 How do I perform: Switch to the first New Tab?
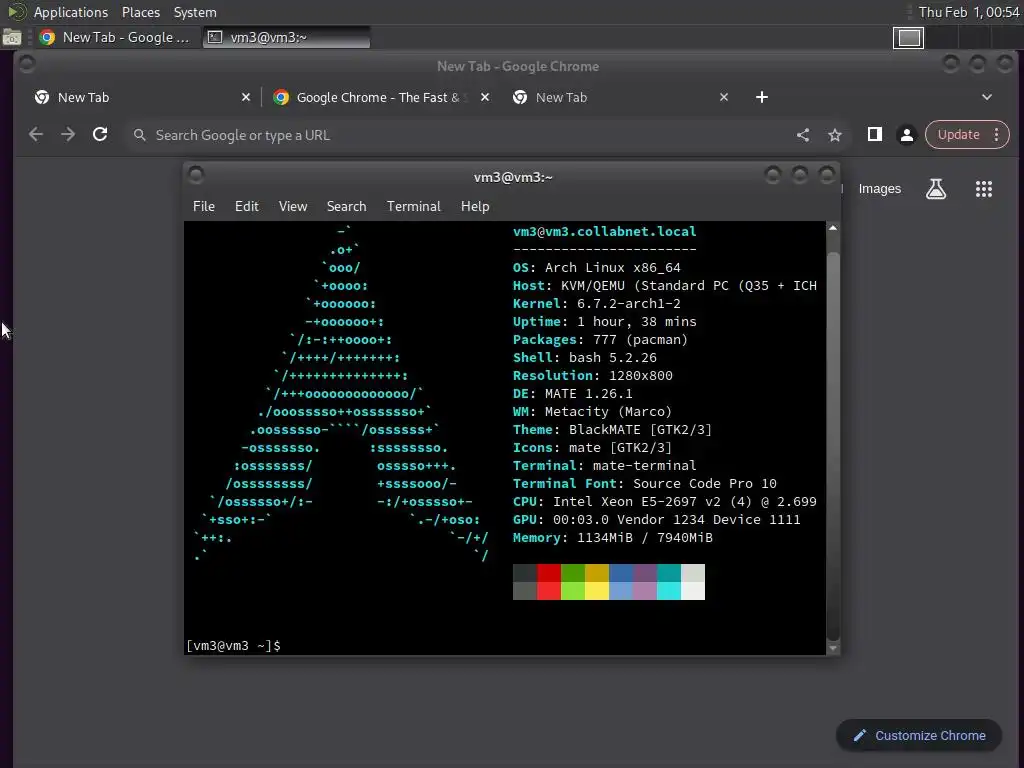[x=141, y=97]
